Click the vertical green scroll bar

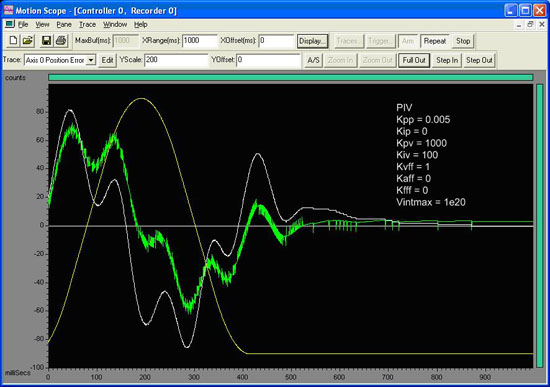539,226
